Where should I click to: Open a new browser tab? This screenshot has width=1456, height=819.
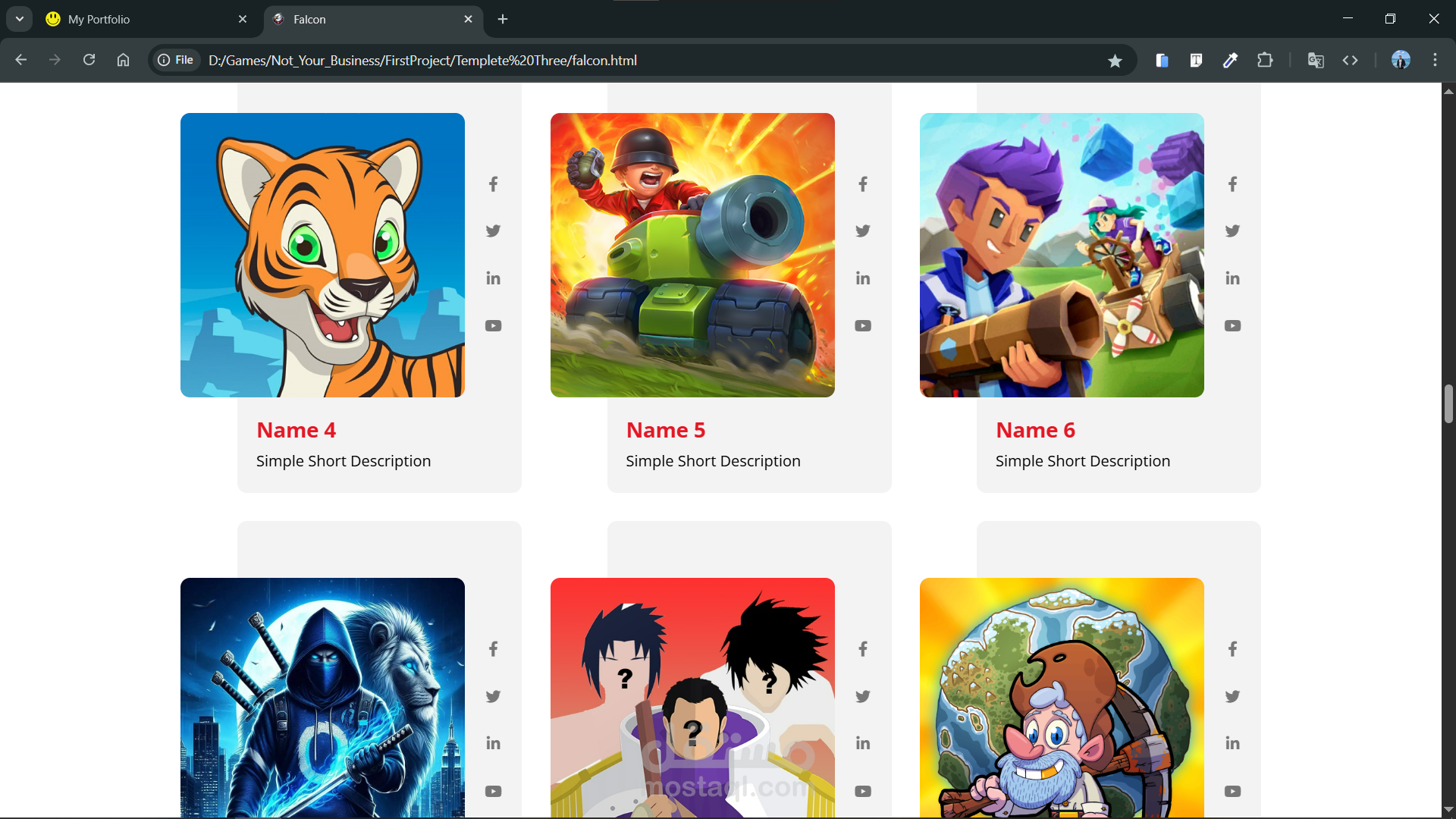coord(503,19)
